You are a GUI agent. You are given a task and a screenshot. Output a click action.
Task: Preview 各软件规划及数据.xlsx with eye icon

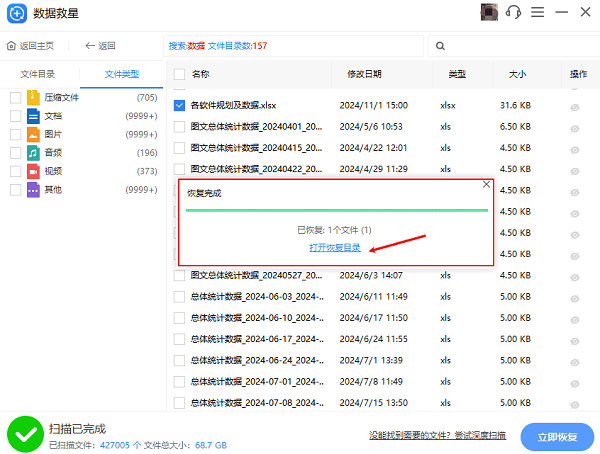click(575, 108)
